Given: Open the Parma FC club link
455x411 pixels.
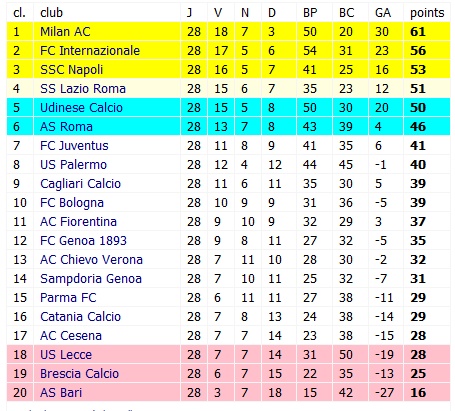Looking at the screenshot, I should click(x=68, y=298).
